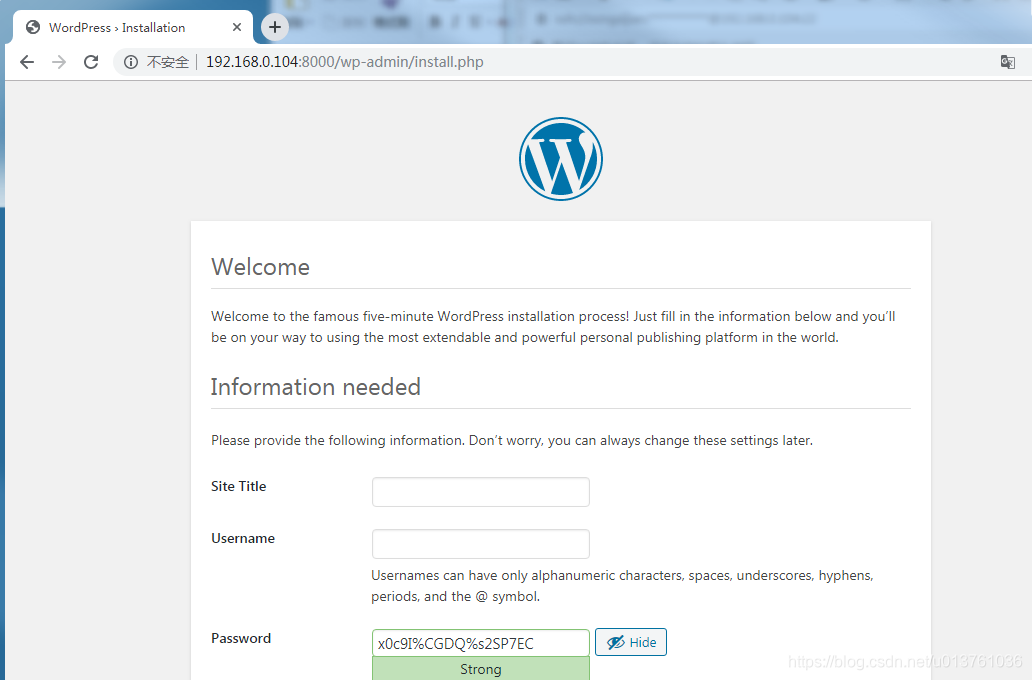Hide the password with the Hide button
The image size is (1032, 680).
[631, 642]
